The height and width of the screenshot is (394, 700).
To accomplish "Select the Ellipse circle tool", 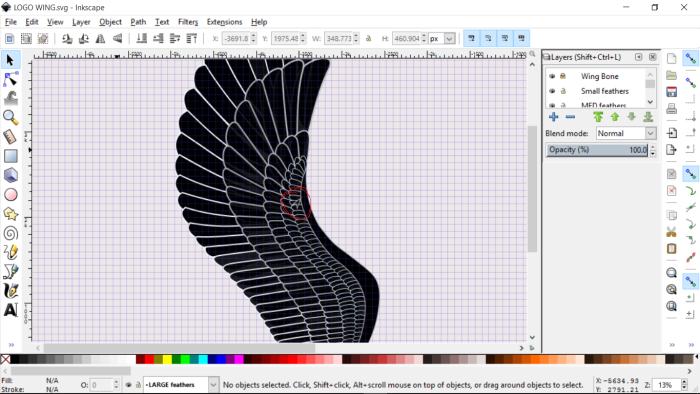I will [x=10, y=195].
